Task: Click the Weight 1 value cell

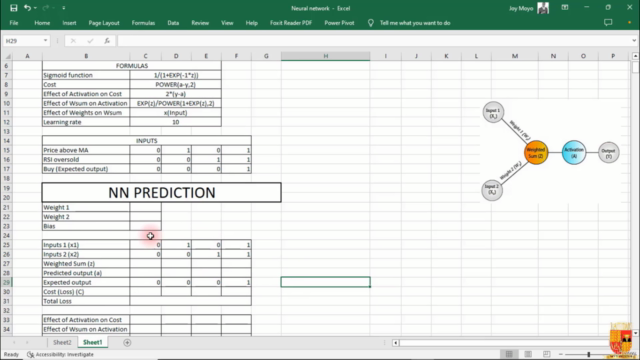Action: coord(145,207)
